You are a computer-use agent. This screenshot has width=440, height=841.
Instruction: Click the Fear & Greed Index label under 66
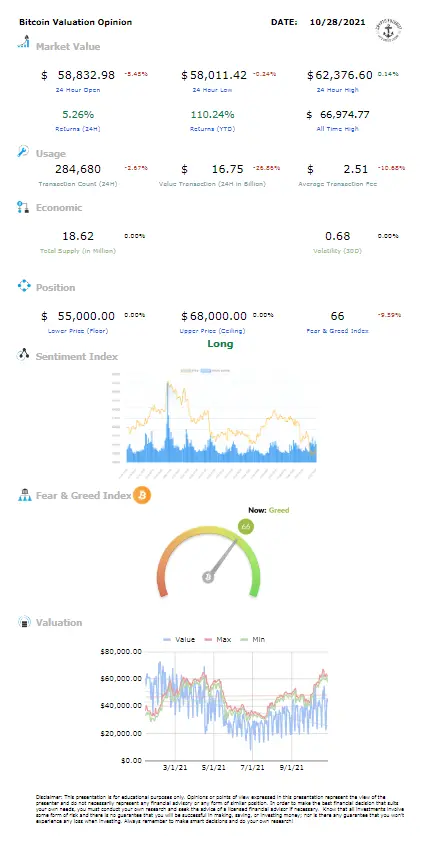point(338,331)
